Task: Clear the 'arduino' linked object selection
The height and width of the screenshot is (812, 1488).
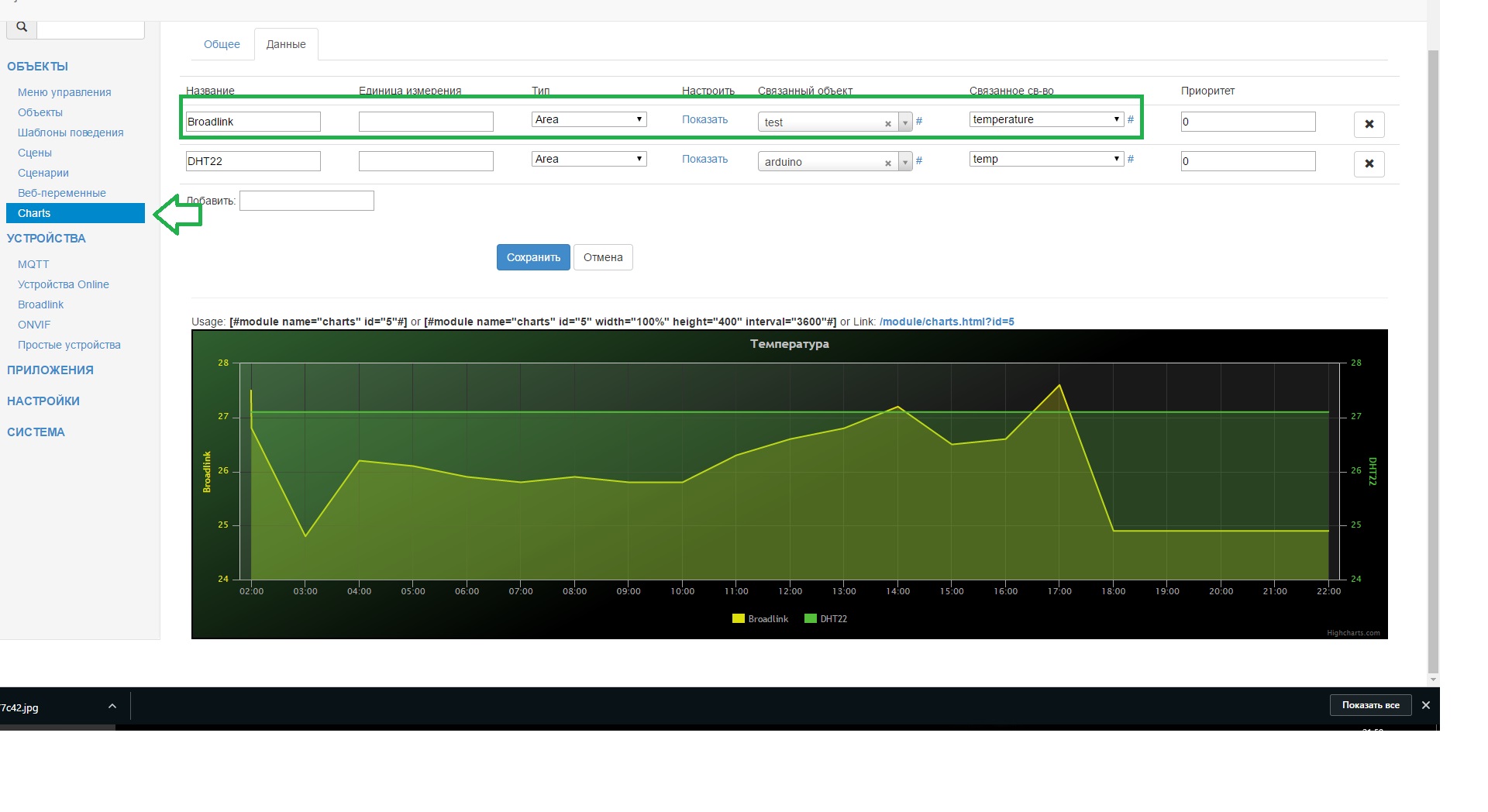Action: coord(887,163)
